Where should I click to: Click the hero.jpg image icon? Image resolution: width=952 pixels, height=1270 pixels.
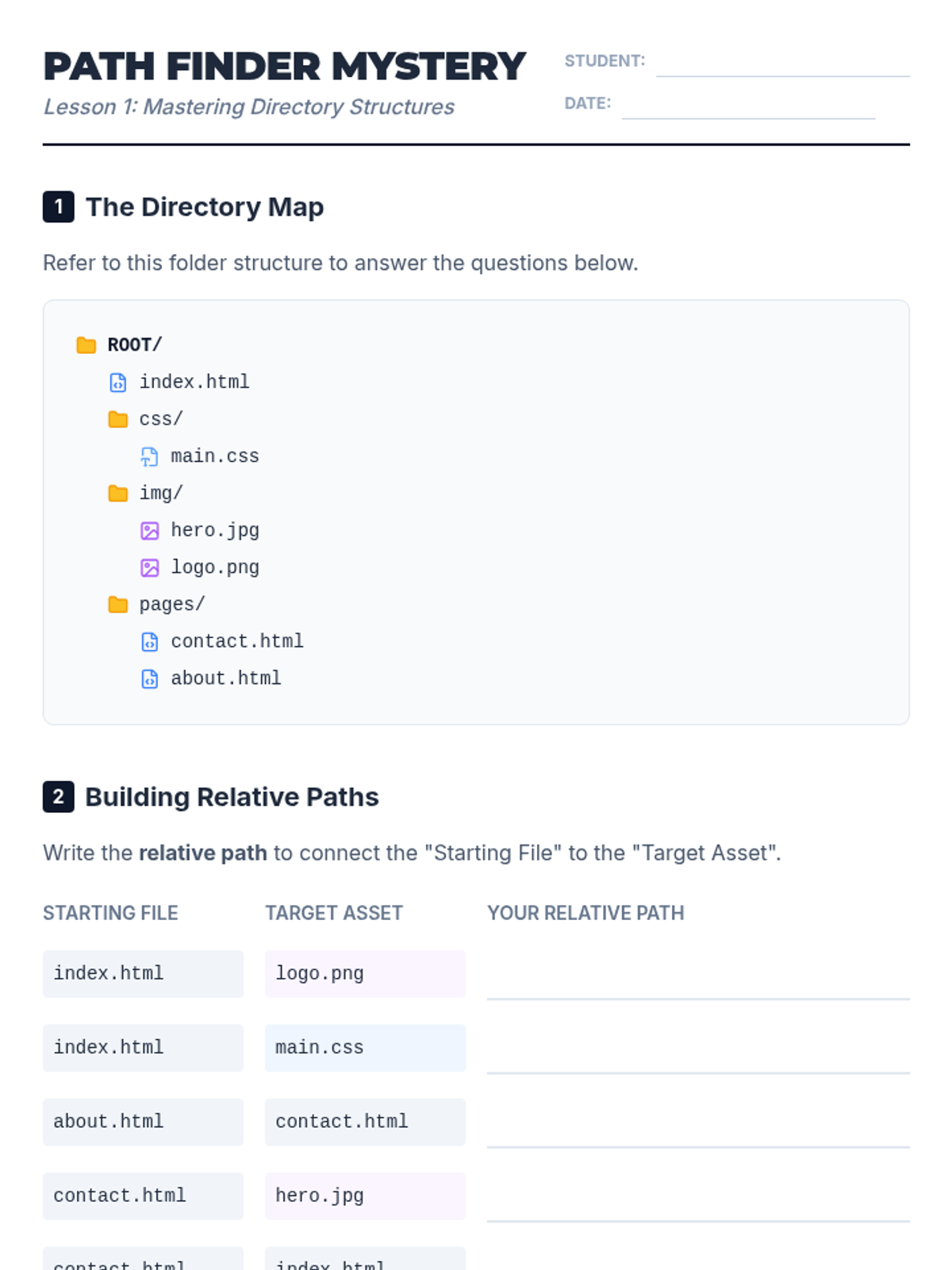pos(149,530)
